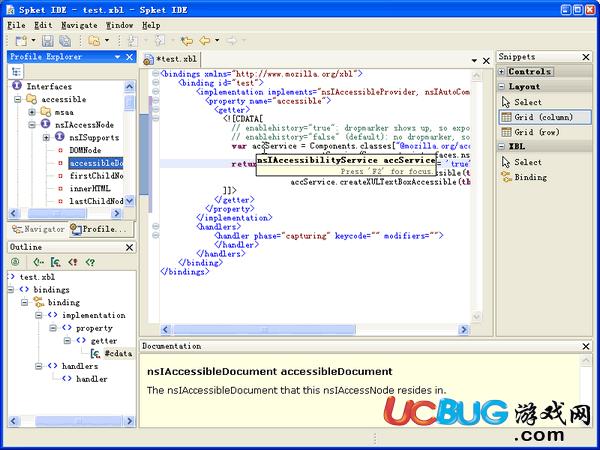The image size is (600, 450).
Task: Collapse the nsIAccessNode tree node
Action: [x=32, y=125]
